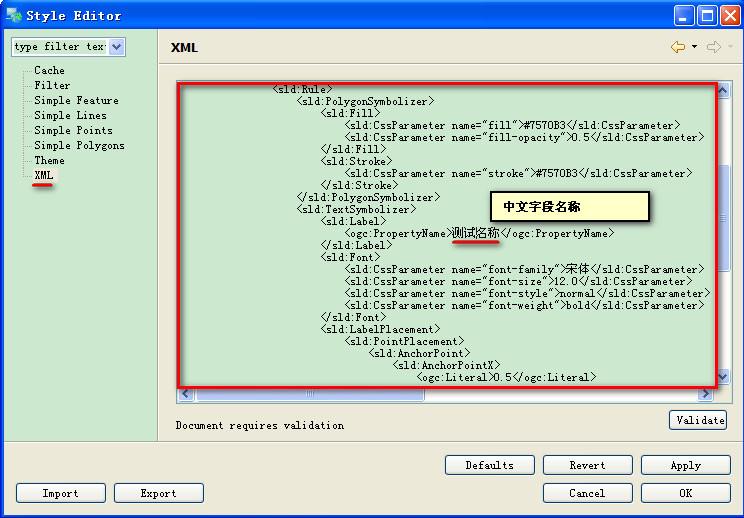The width and height of the screenshot is (744, 518).
Task: Click the font-size 12.0 CssParameter line
Action: point(518,281)
